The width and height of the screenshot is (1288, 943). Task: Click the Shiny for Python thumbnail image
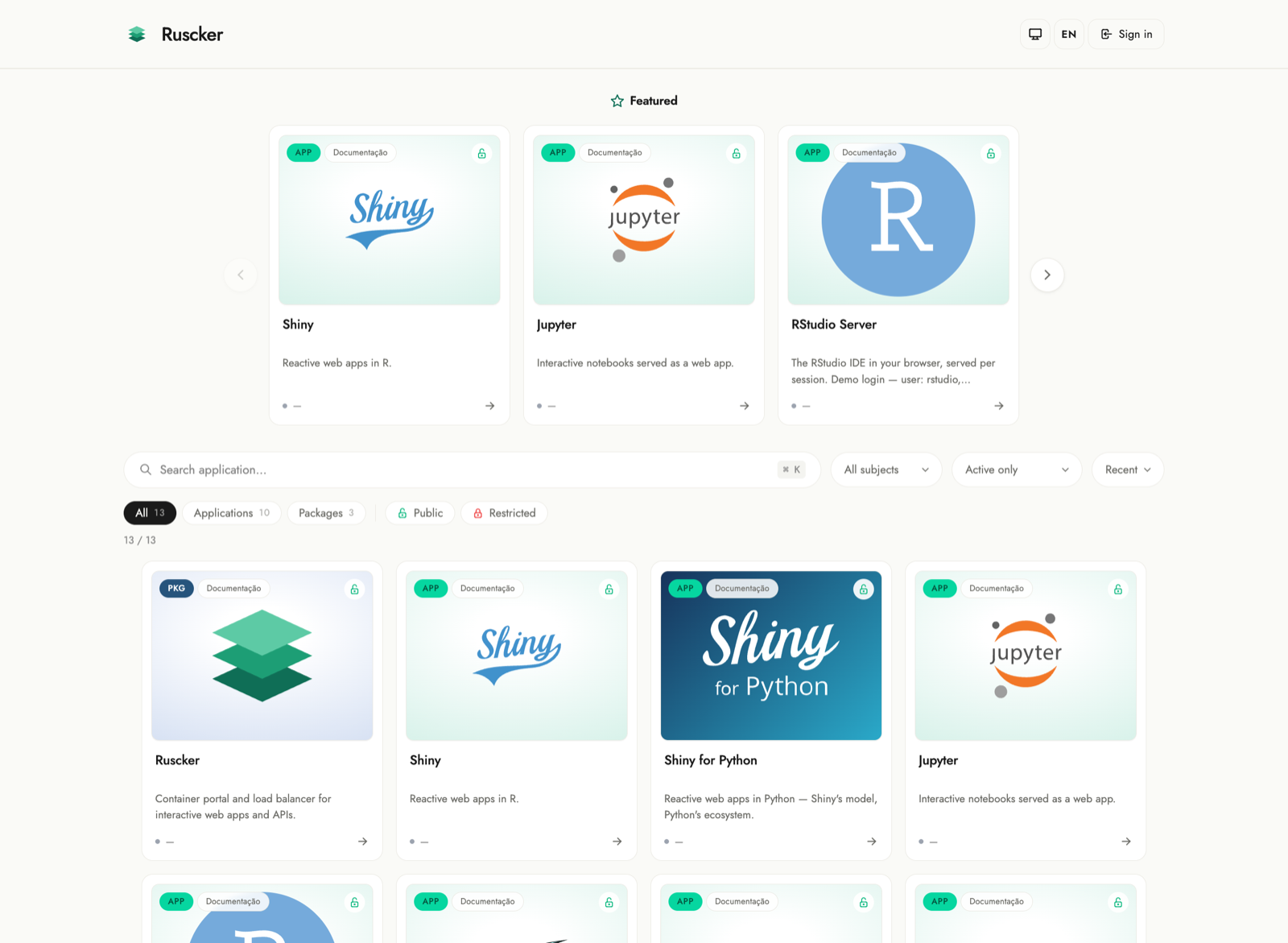[x=771, y=656]
